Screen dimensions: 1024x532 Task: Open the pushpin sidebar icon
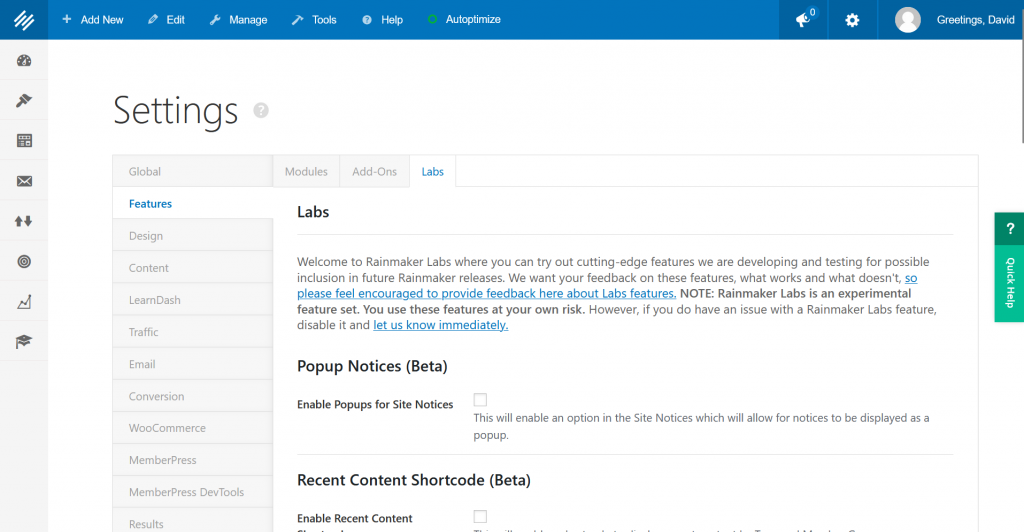coord(24,101)
